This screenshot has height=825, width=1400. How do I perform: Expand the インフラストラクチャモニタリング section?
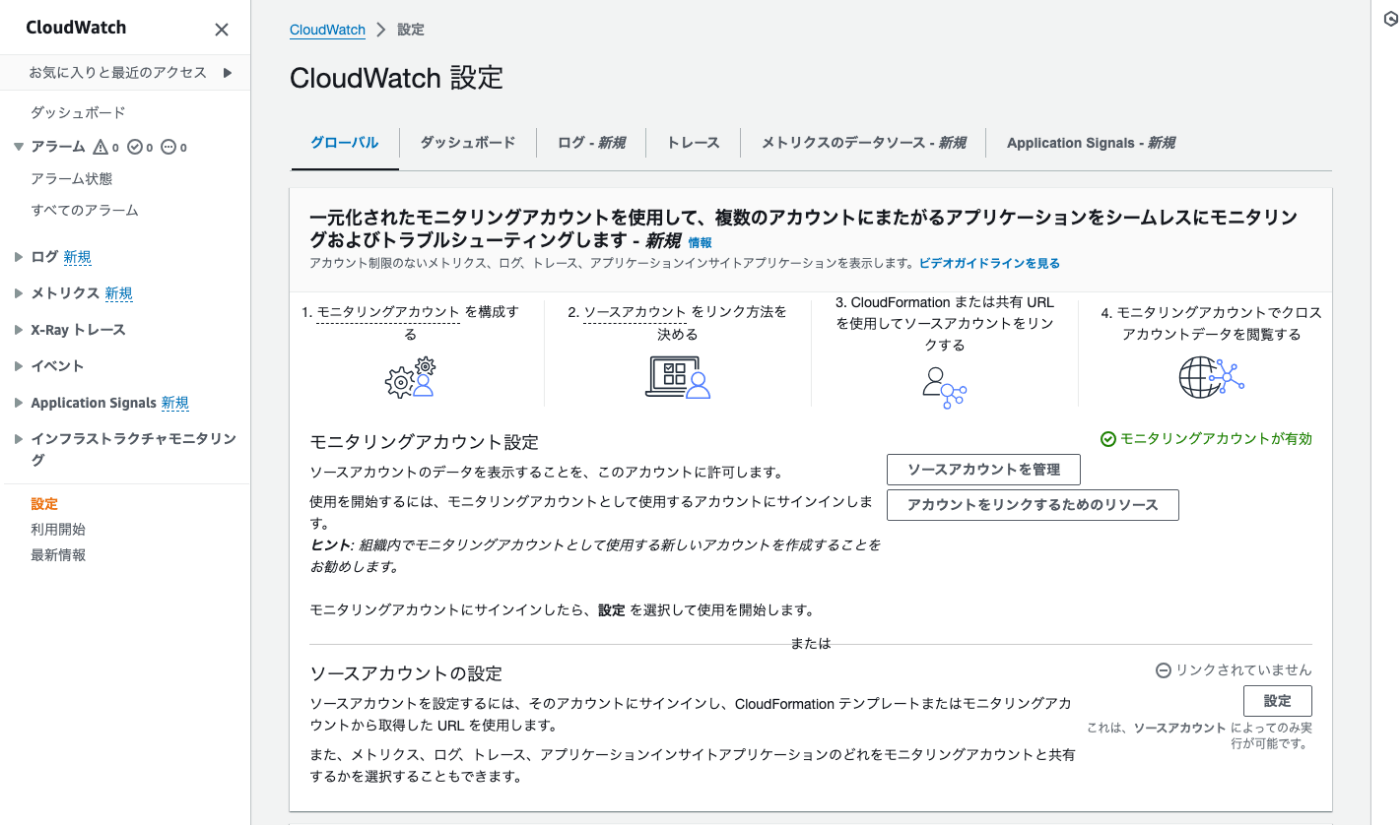click(18, 439)
